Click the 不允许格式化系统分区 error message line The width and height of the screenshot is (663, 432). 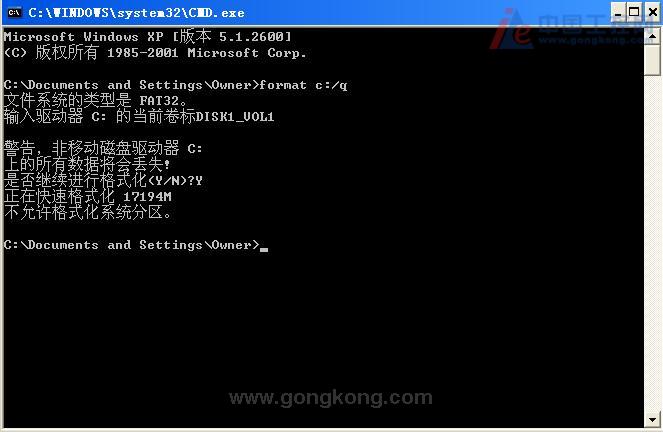[x=87, y=213]
